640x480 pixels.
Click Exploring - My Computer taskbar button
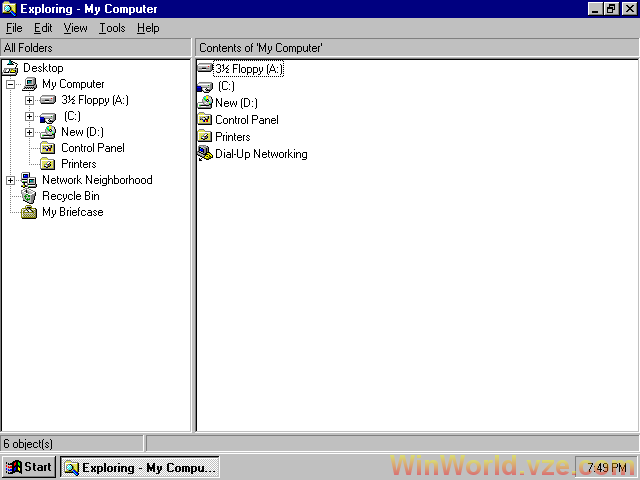140,467
